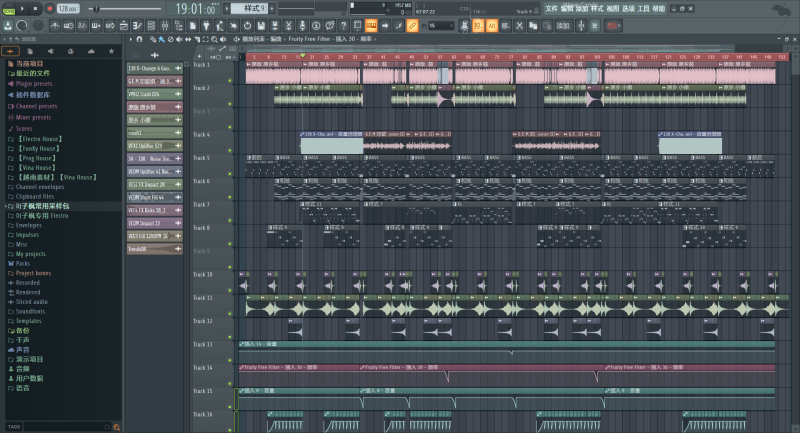This screenshot has width=800, height=433.
Task: Open the plugin picker plug icon
Action: [206, 25]
